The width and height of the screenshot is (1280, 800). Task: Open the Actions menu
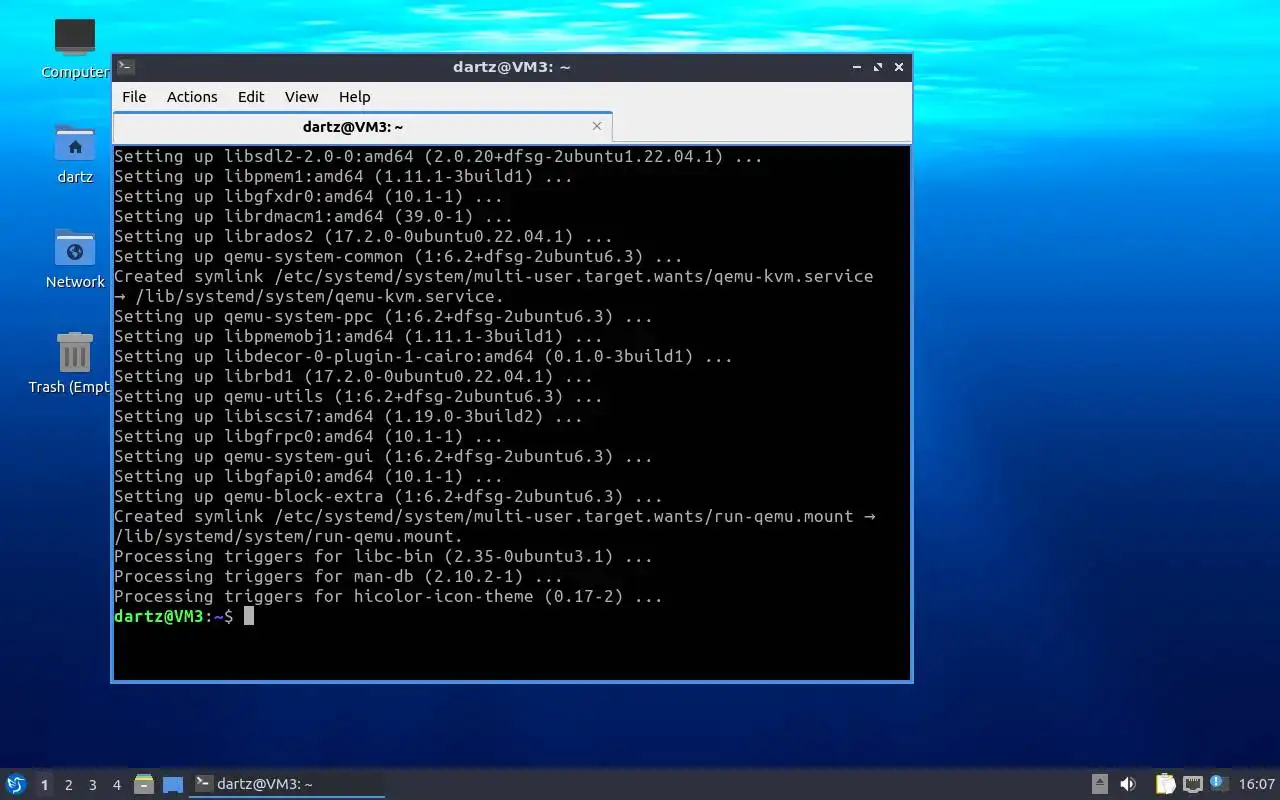click(x=192, y=97)
